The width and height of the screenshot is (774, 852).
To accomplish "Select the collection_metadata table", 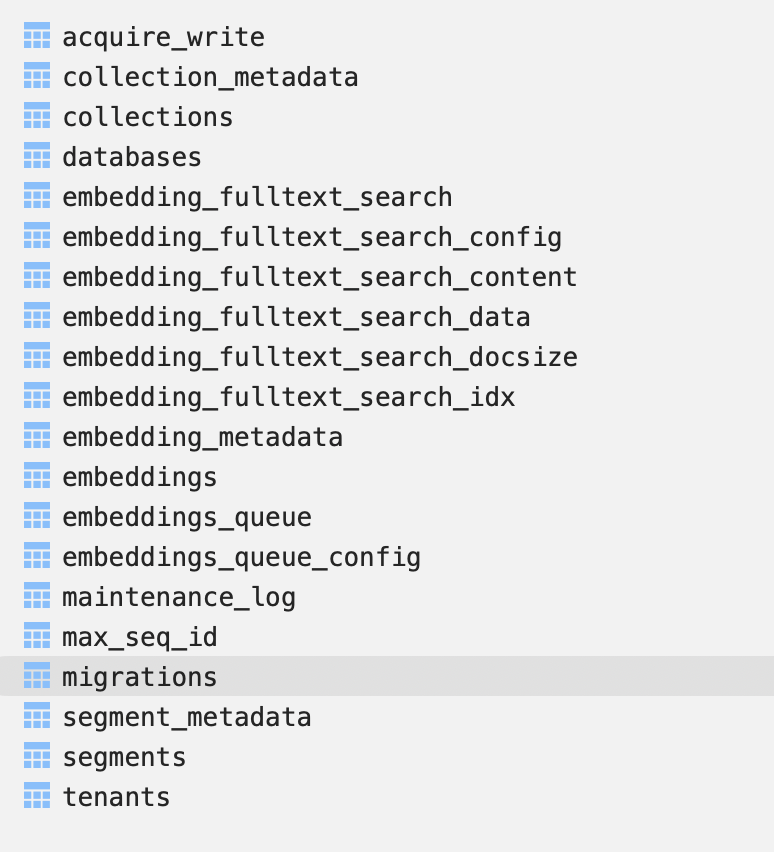I will pos(210,77).
